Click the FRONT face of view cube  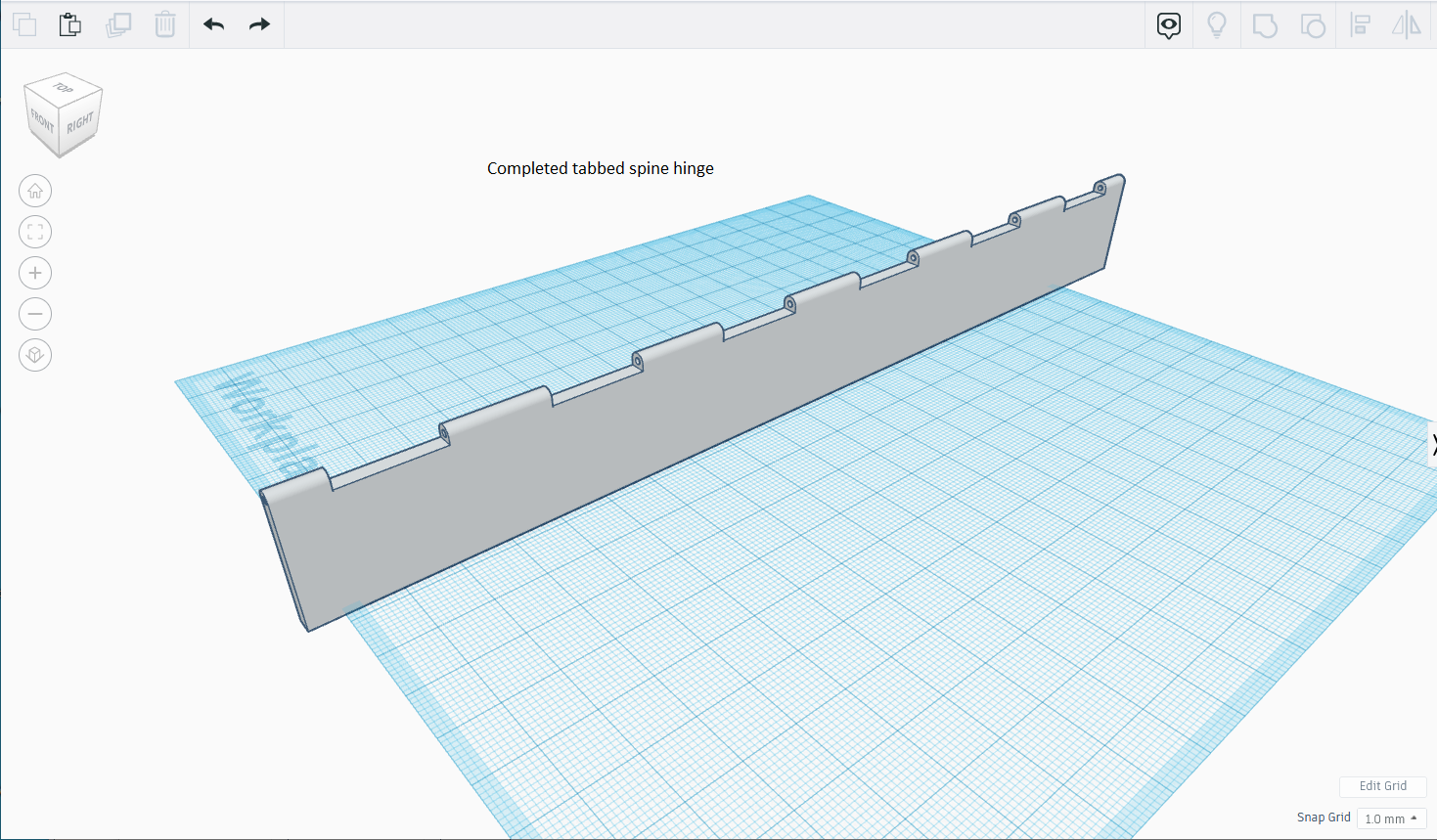pyautogui.click(x=41, y=121)
